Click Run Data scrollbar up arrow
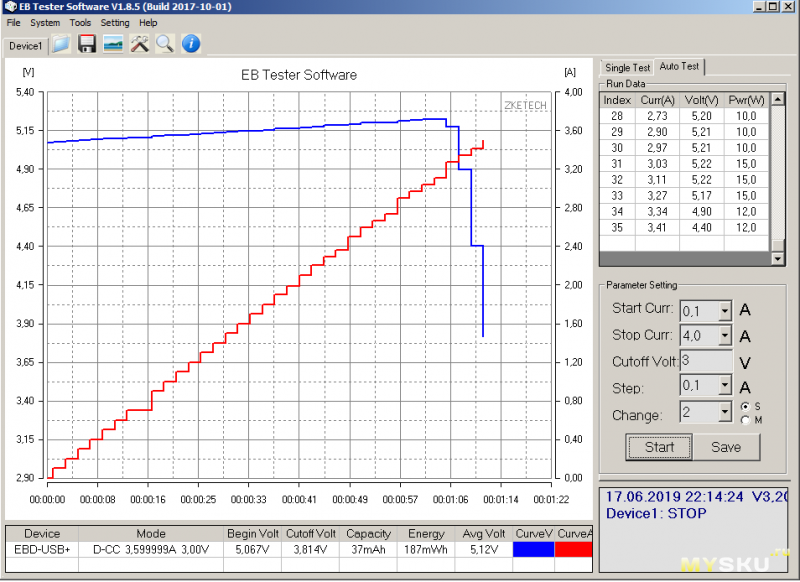Image resolution: width=800 pixels, height=582 pixels. tap(777, 99)
